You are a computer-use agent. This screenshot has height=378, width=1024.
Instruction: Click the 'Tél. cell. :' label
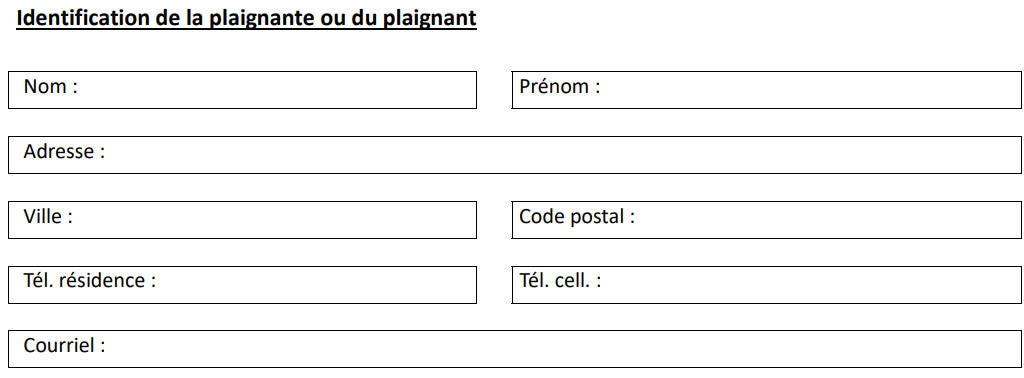click(x=560, y=281)
